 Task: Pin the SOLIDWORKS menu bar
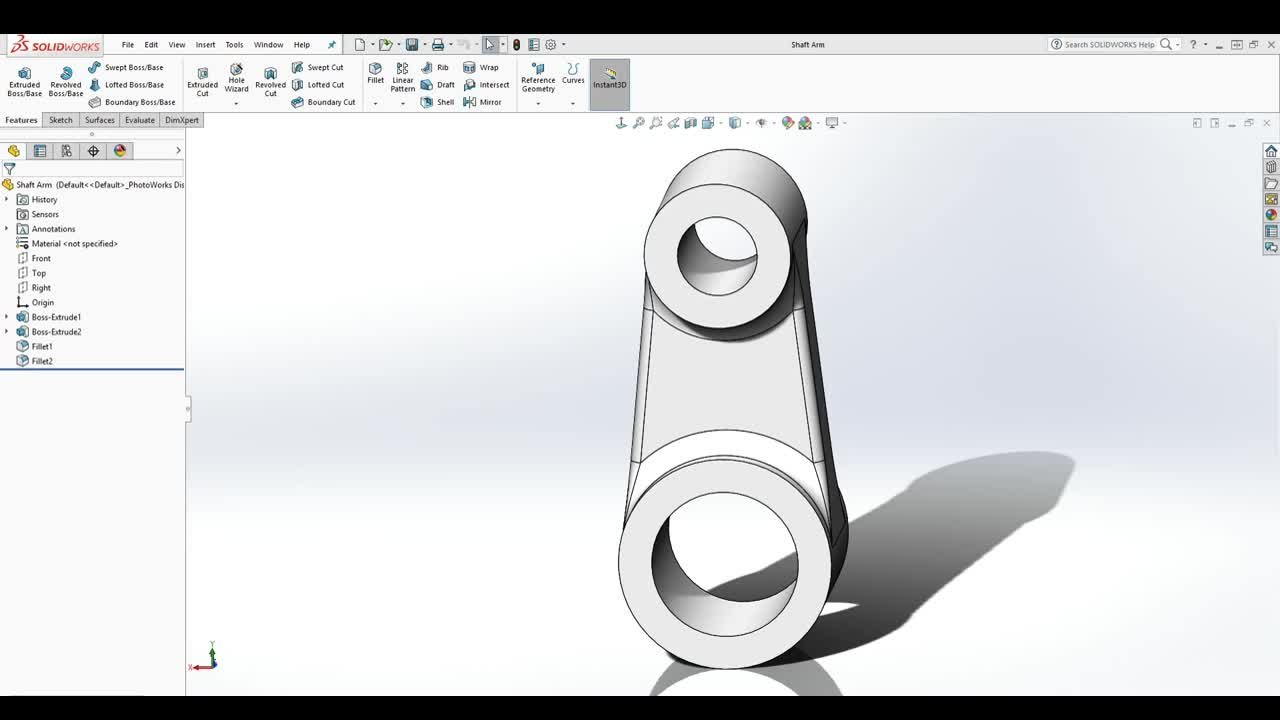pyautogui.click(x=332, y=45)
